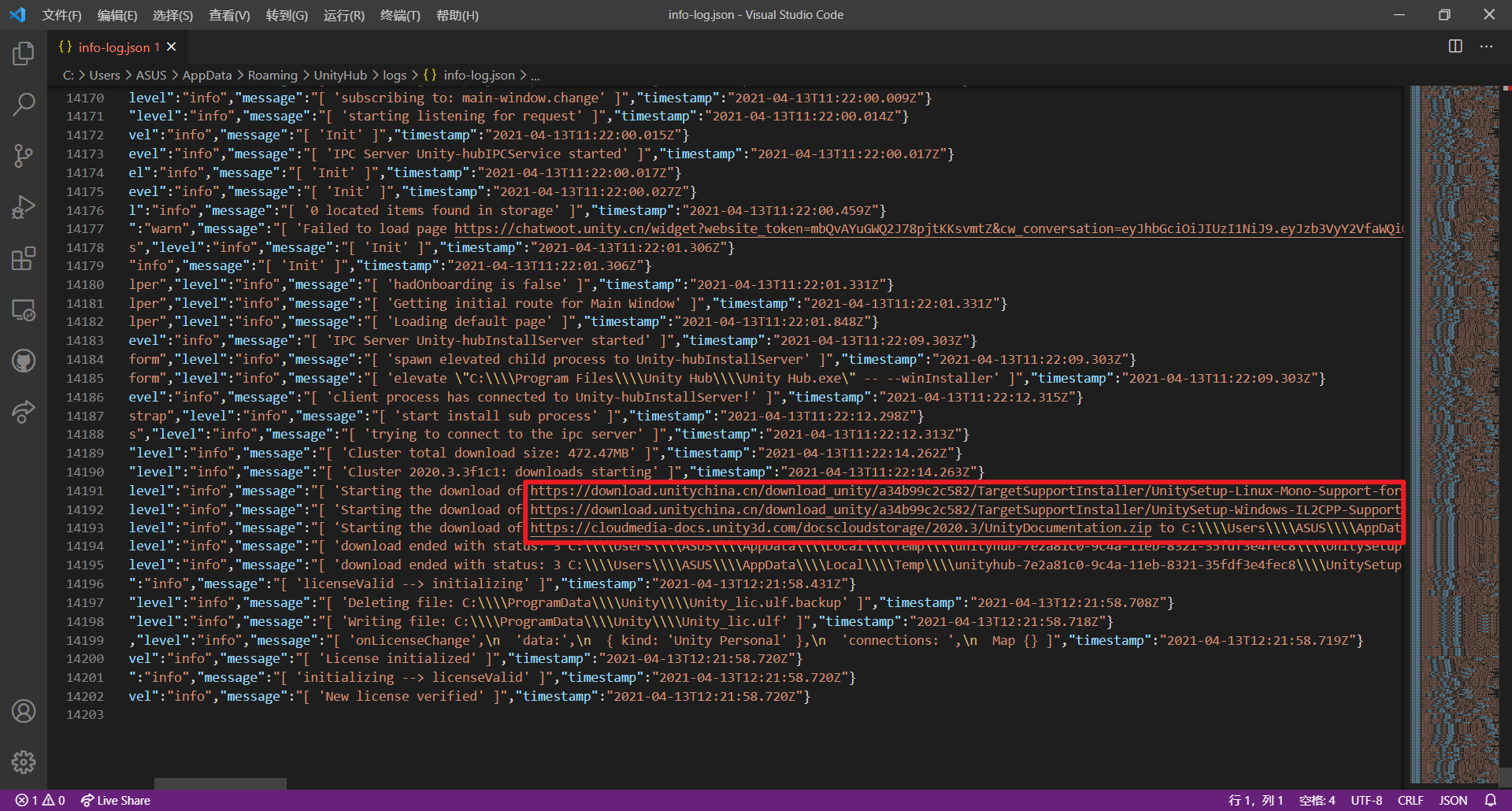Open the Accounts menu icon
This screenshot has width=1512, height=811.
point(24,711)
